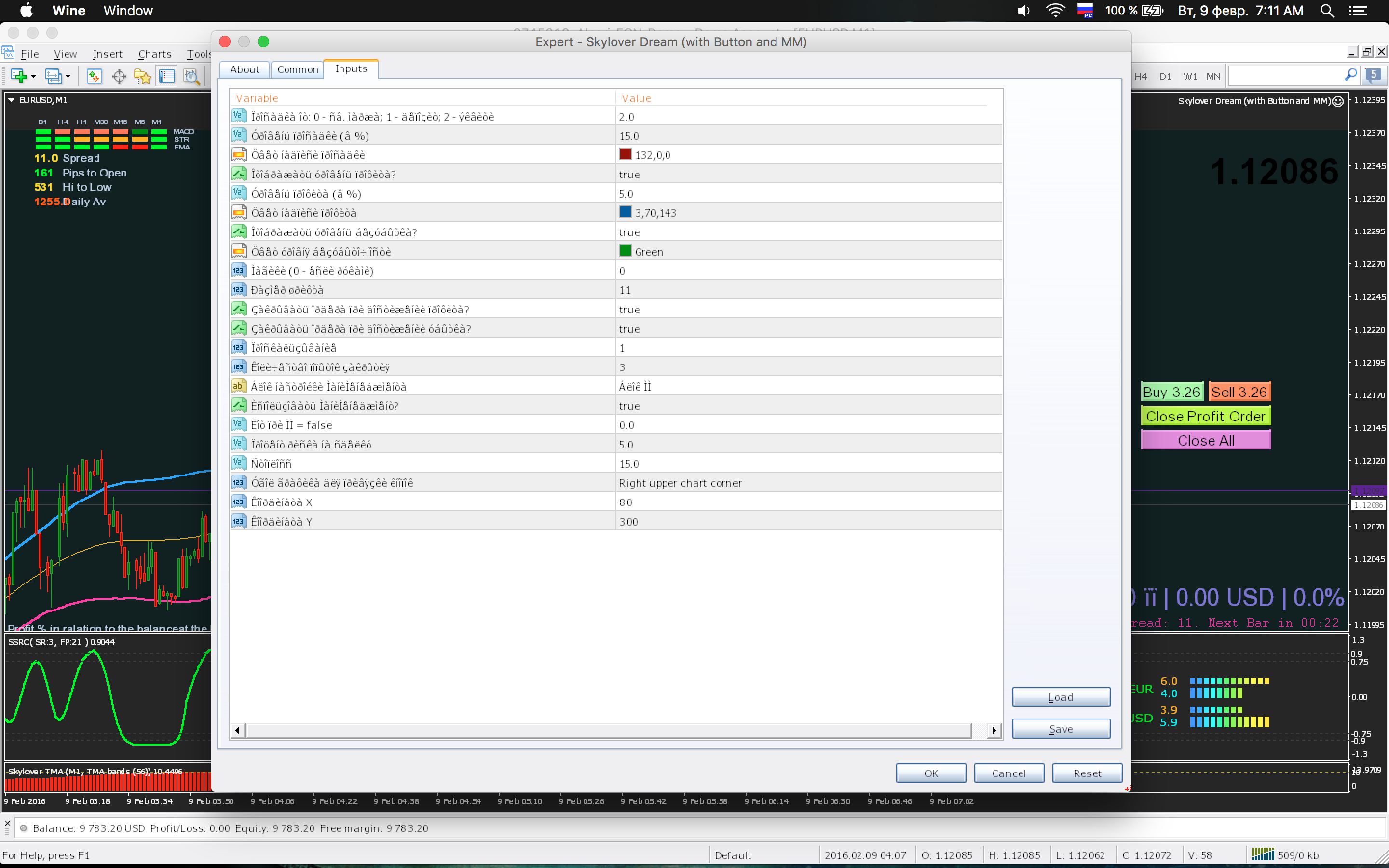1389x868 pixels.
Task: Open the Notification Center icon
Action: coord(1358,10)
